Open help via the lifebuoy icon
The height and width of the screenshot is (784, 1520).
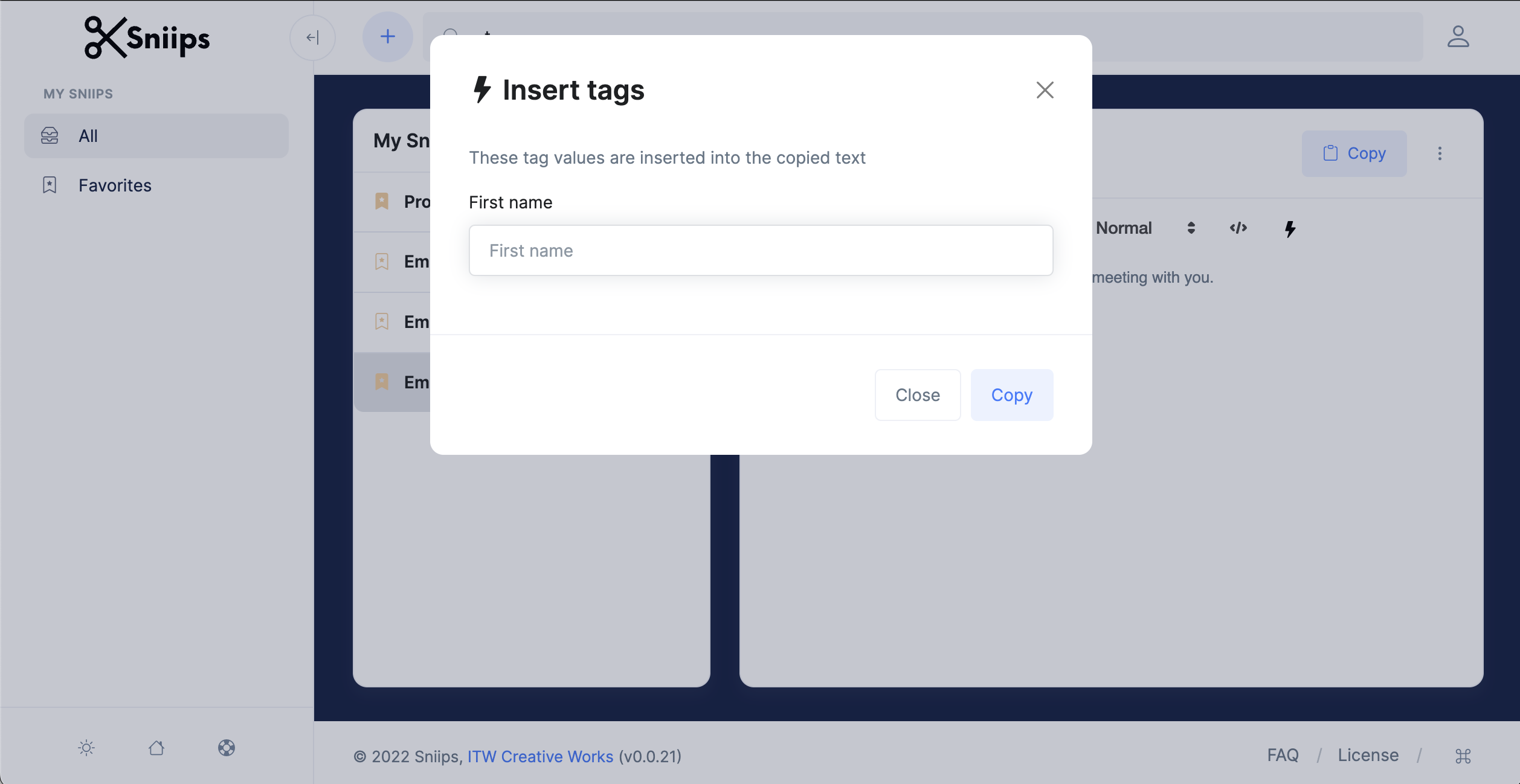pyautogui.click(x=227, y=748)
